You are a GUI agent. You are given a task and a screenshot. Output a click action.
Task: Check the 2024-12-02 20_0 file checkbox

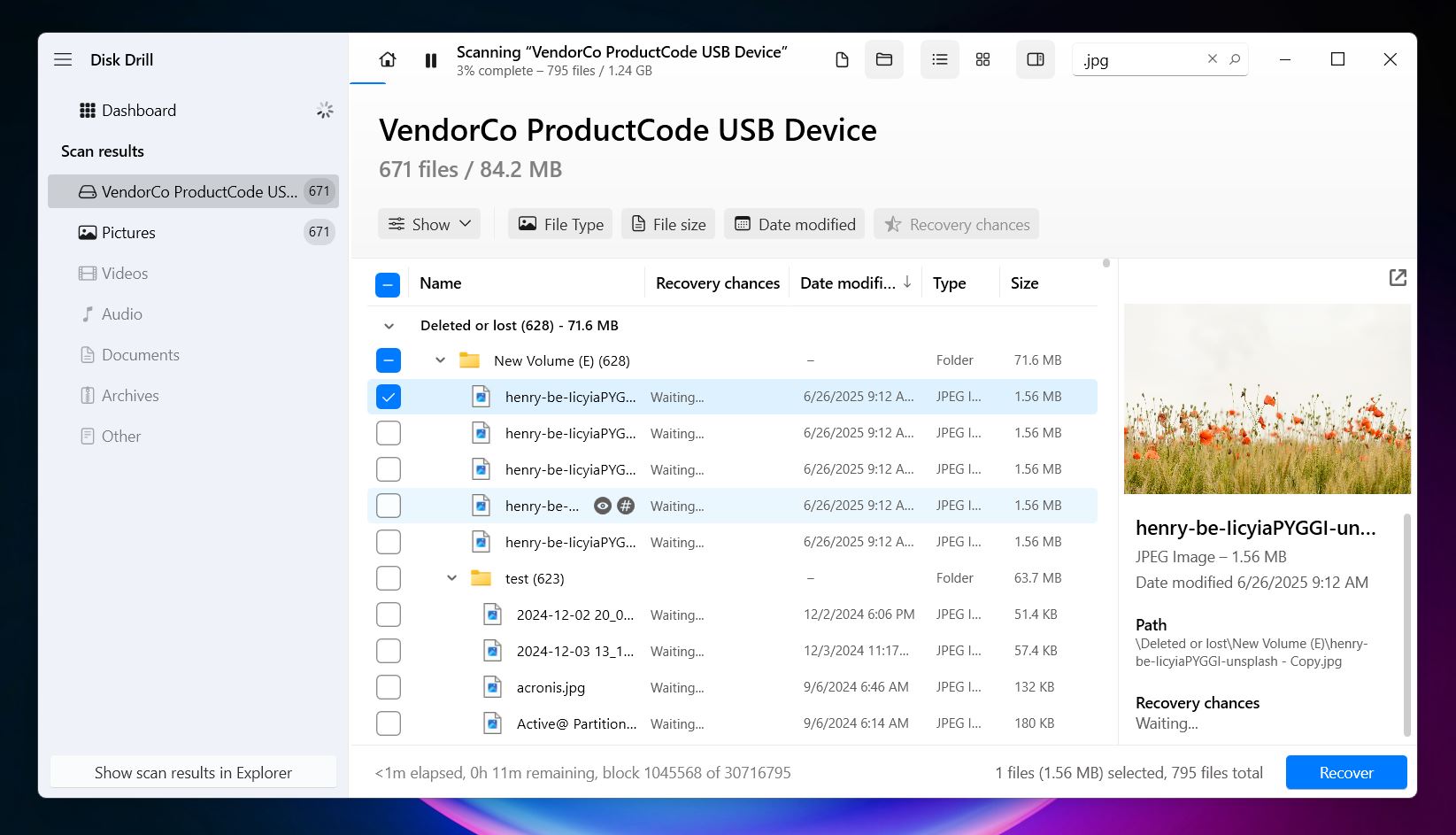tap(389, 615)
